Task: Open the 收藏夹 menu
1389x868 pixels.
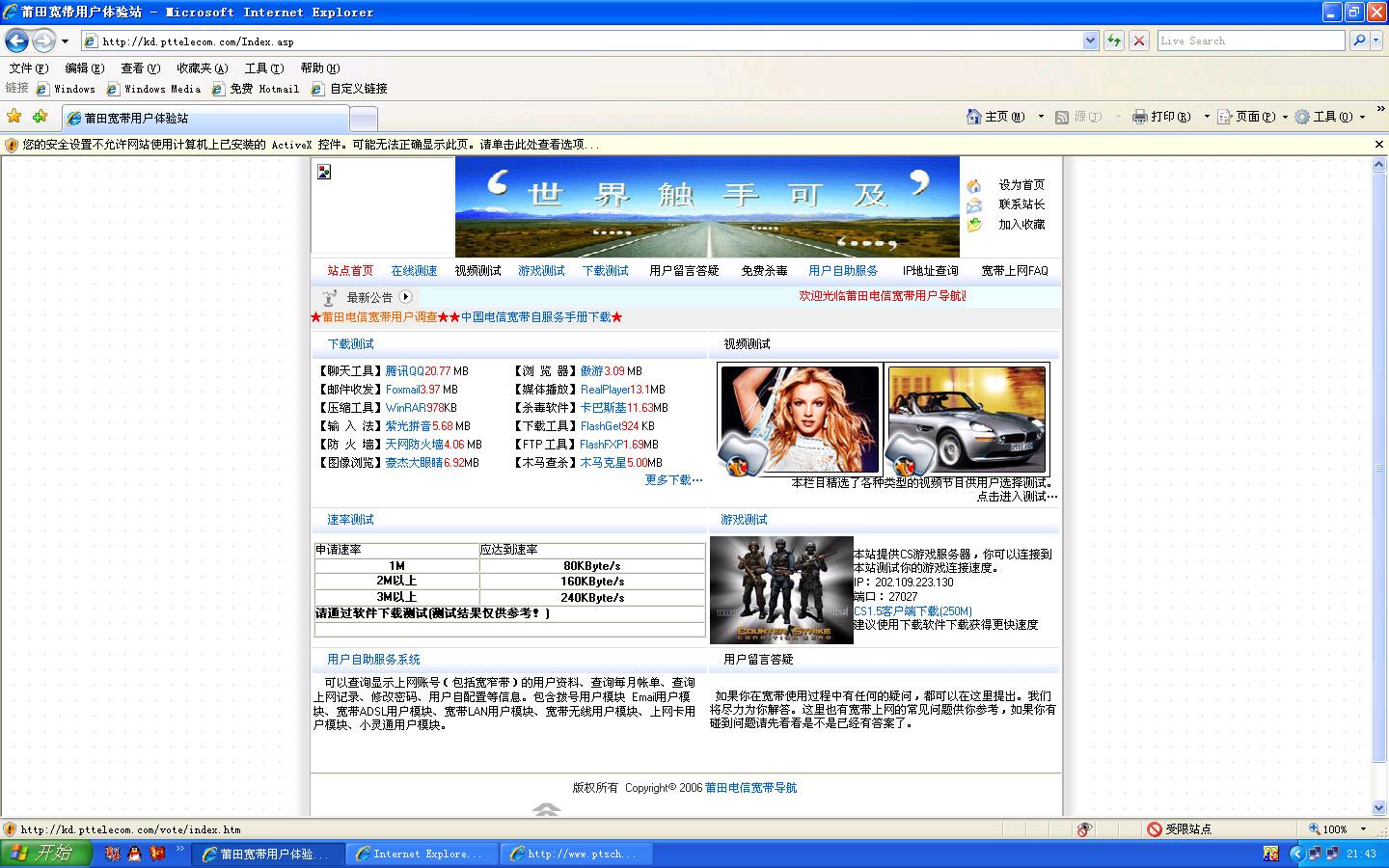Action: click(202, 68)
